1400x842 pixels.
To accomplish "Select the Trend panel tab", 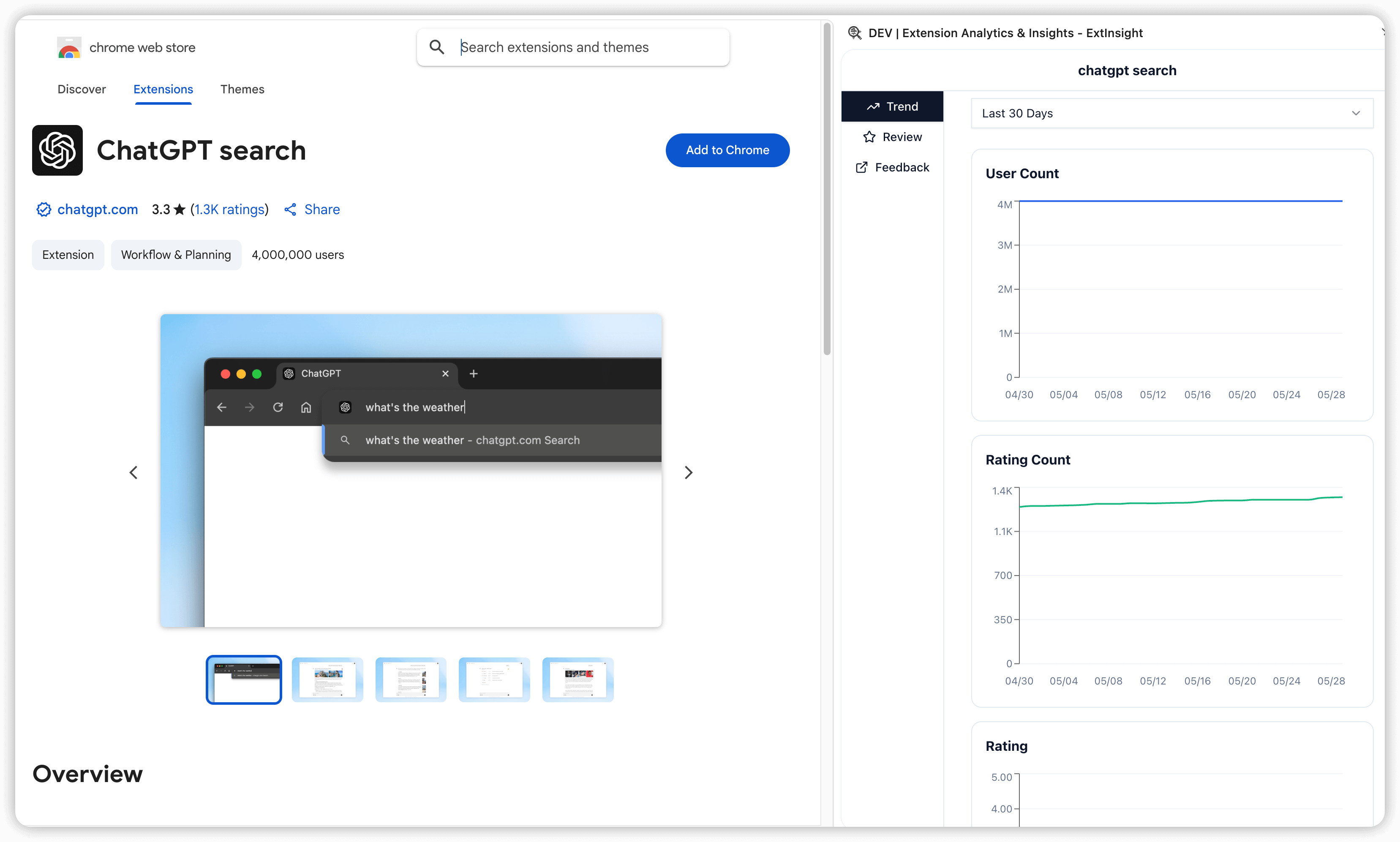I will point(892,107).
